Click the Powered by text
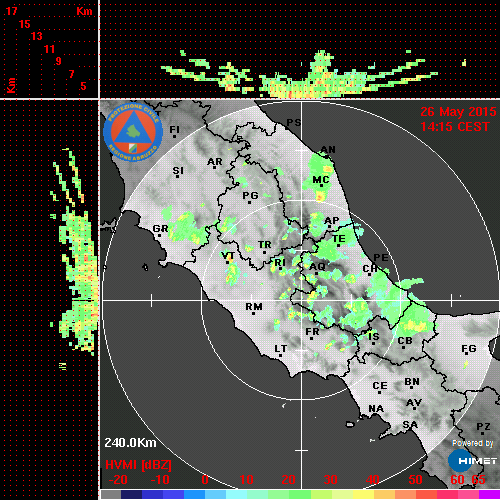This screenshot has height=500, width=500. 473,443
